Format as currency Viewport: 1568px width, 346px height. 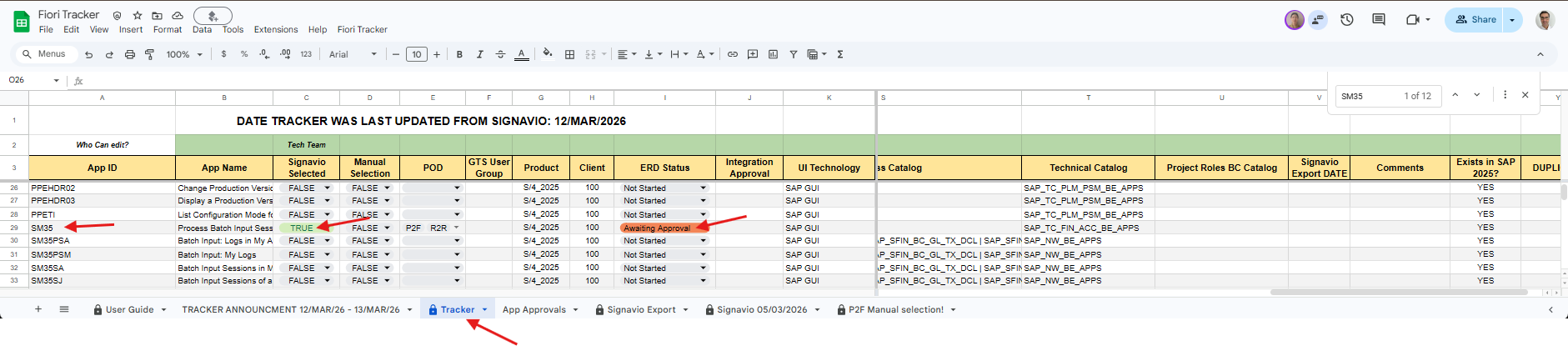pyautogui.click(x=223, y=54)
